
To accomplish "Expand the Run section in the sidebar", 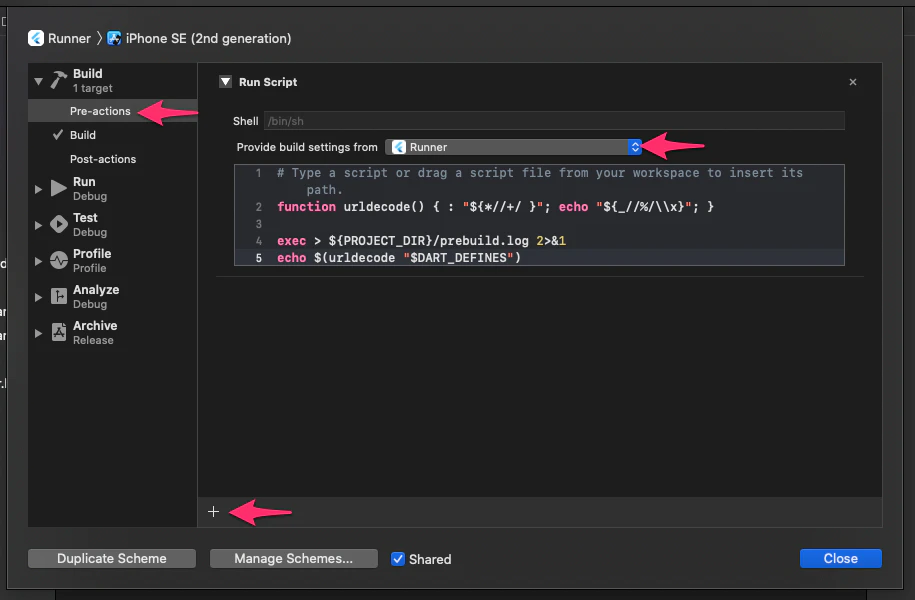I will click(x=38, y=187).
